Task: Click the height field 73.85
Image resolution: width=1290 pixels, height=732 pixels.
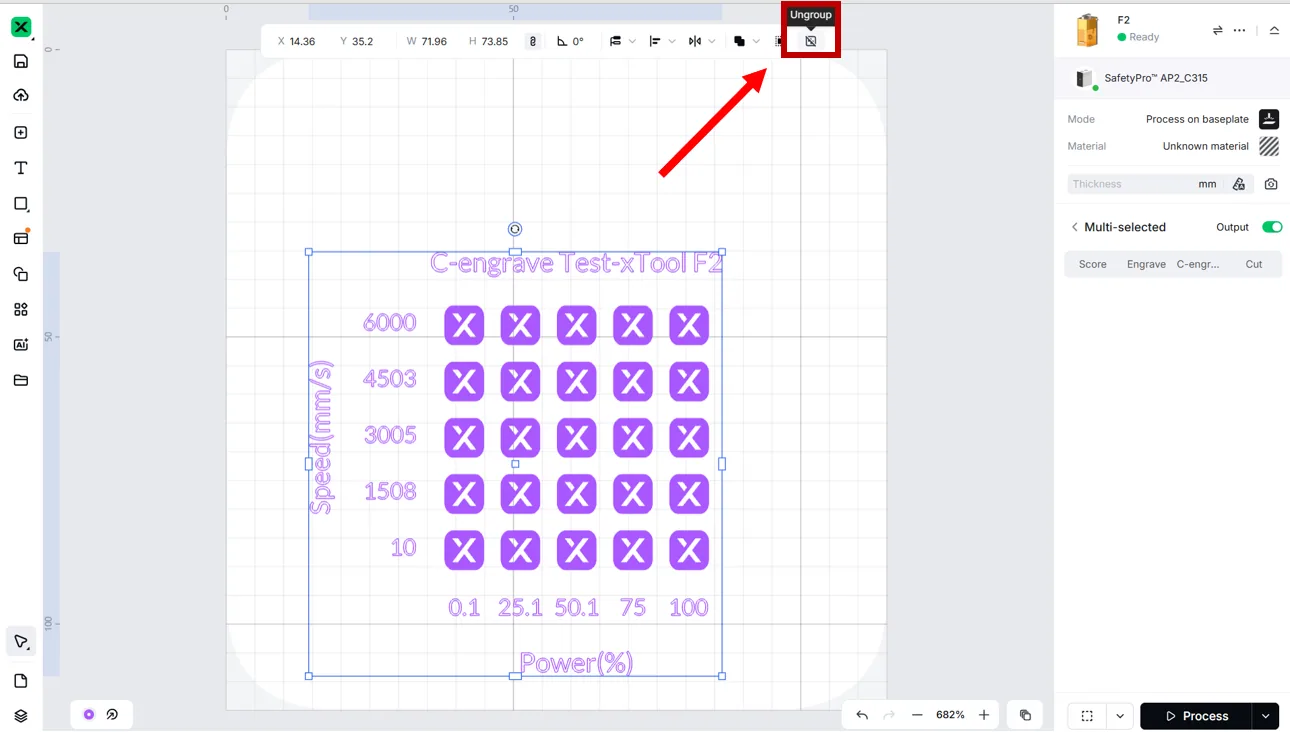Action: pos(489,41)
